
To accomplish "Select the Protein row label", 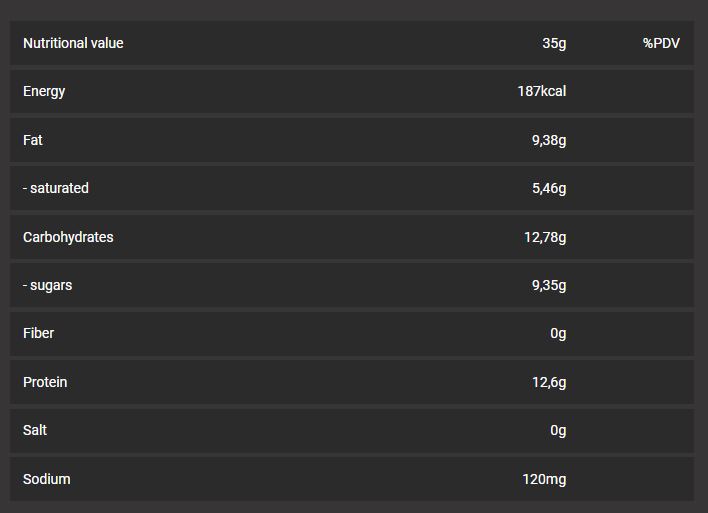I will click(x=45, y=382).
